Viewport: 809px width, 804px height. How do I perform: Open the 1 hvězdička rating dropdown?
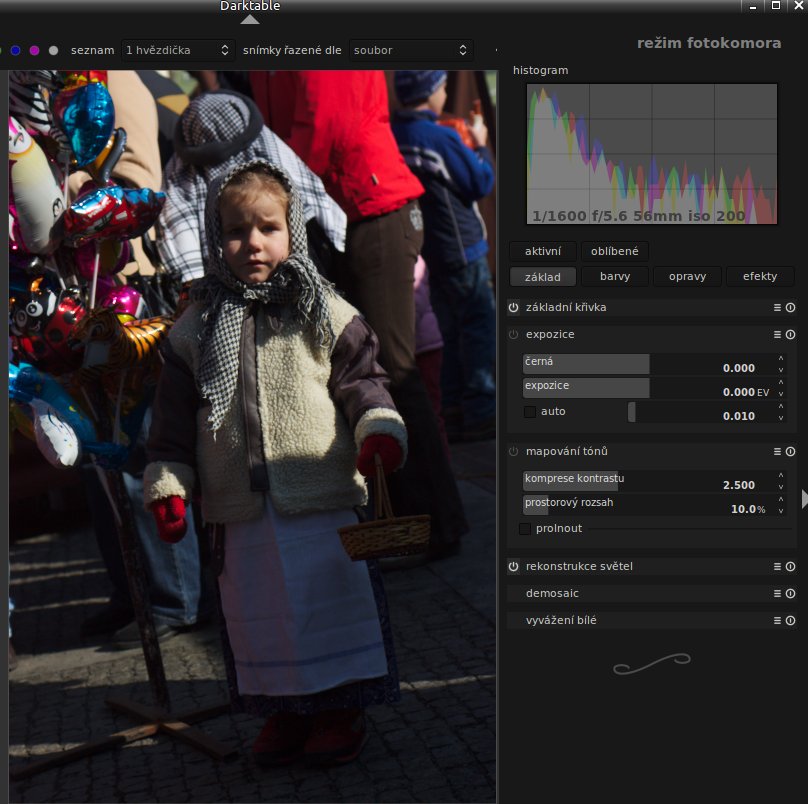pos(178,50)
